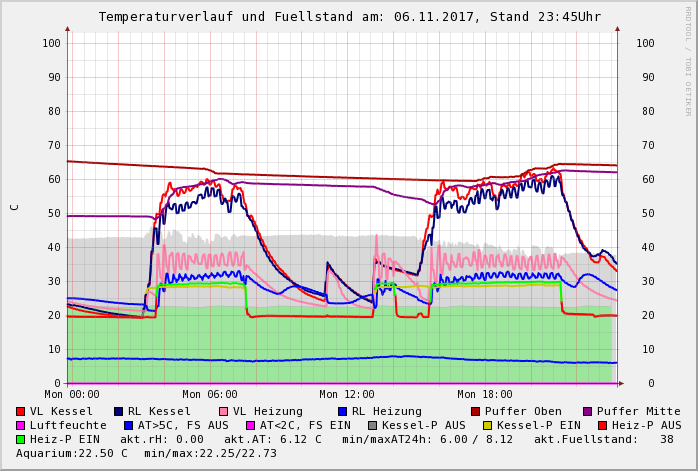
Task: Select the gray Kessel-P AUS swatch
Action: pyautogui.click(x=373, y=425)
